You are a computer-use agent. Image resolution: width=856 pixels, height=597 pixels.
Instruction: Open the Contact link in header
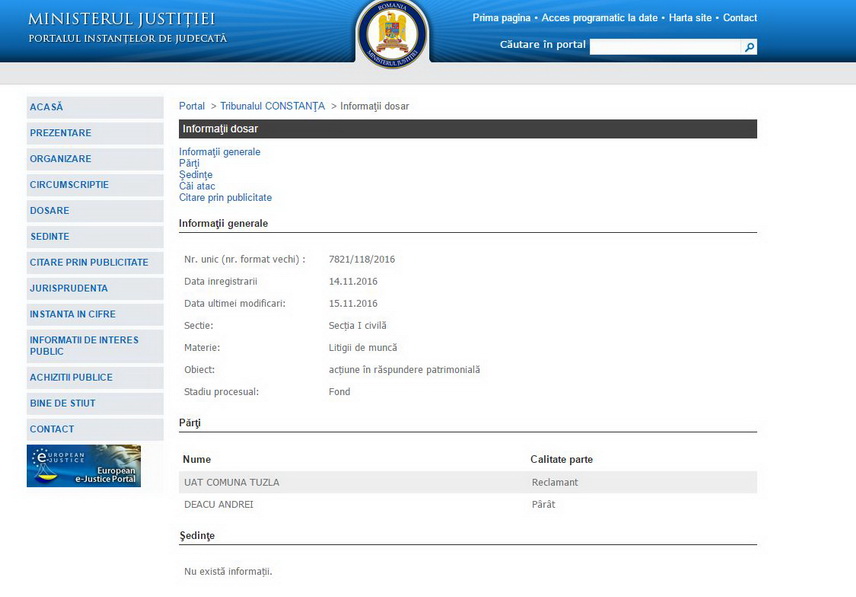tap(740, 18)
